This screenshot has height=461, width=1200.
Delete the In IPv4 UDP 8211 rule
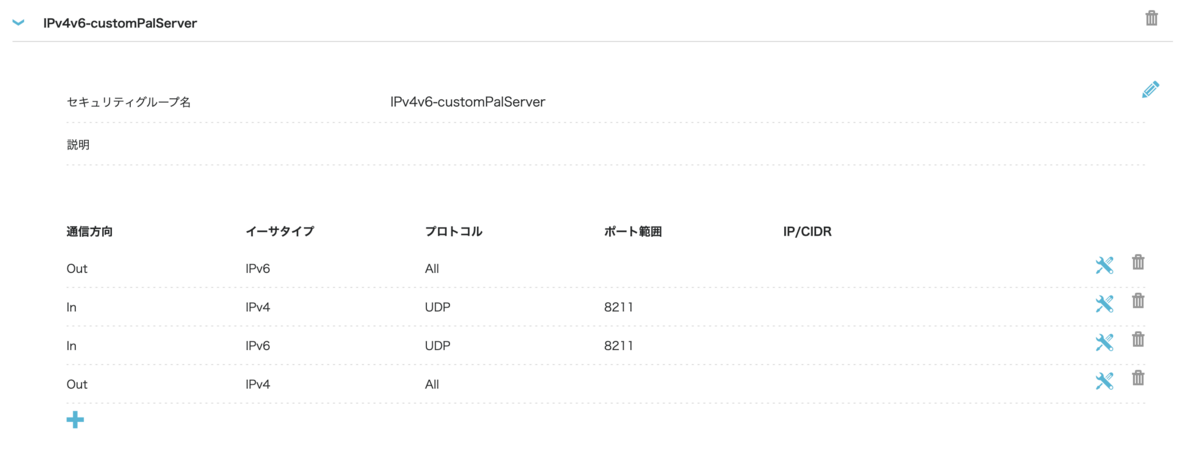tap(1138, 301)
